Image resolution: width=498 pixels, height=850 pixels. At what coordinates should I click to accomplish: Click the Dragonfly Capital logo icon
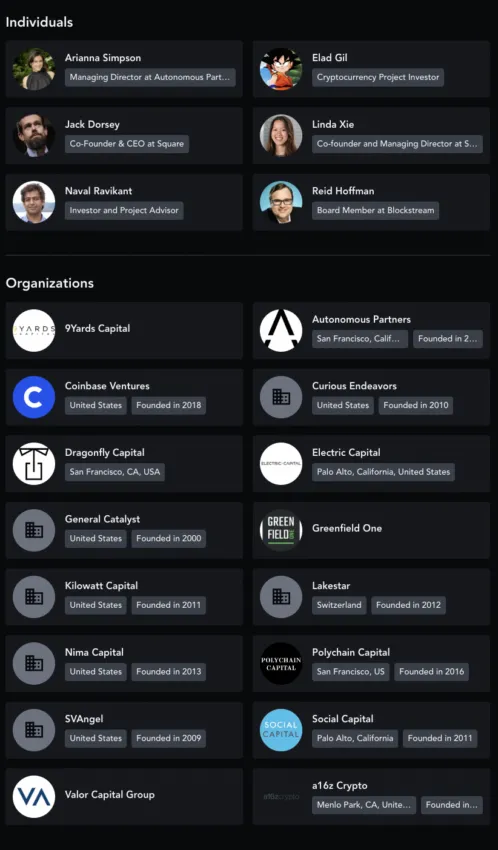34,464
